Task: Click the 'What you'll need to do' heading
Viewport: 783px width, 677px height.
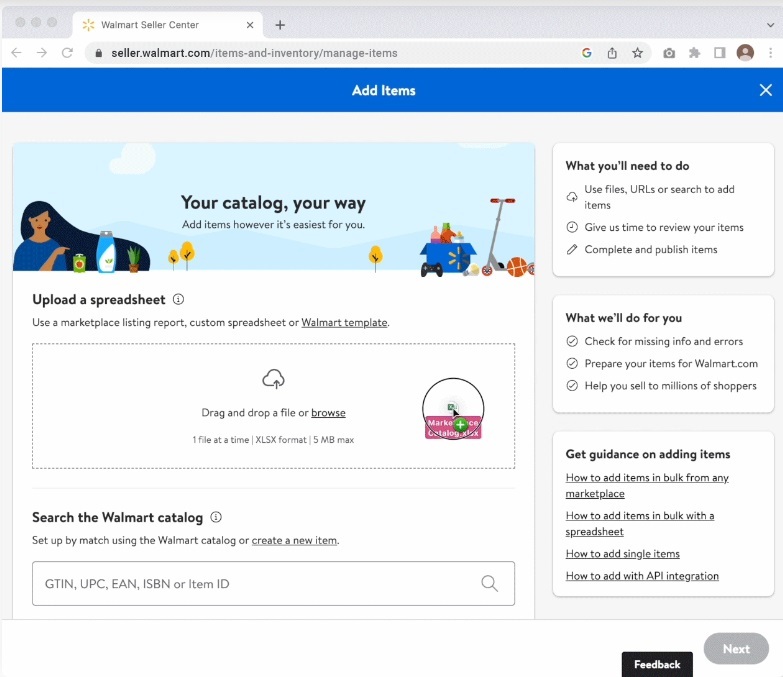Action: (x=627, y=166)
